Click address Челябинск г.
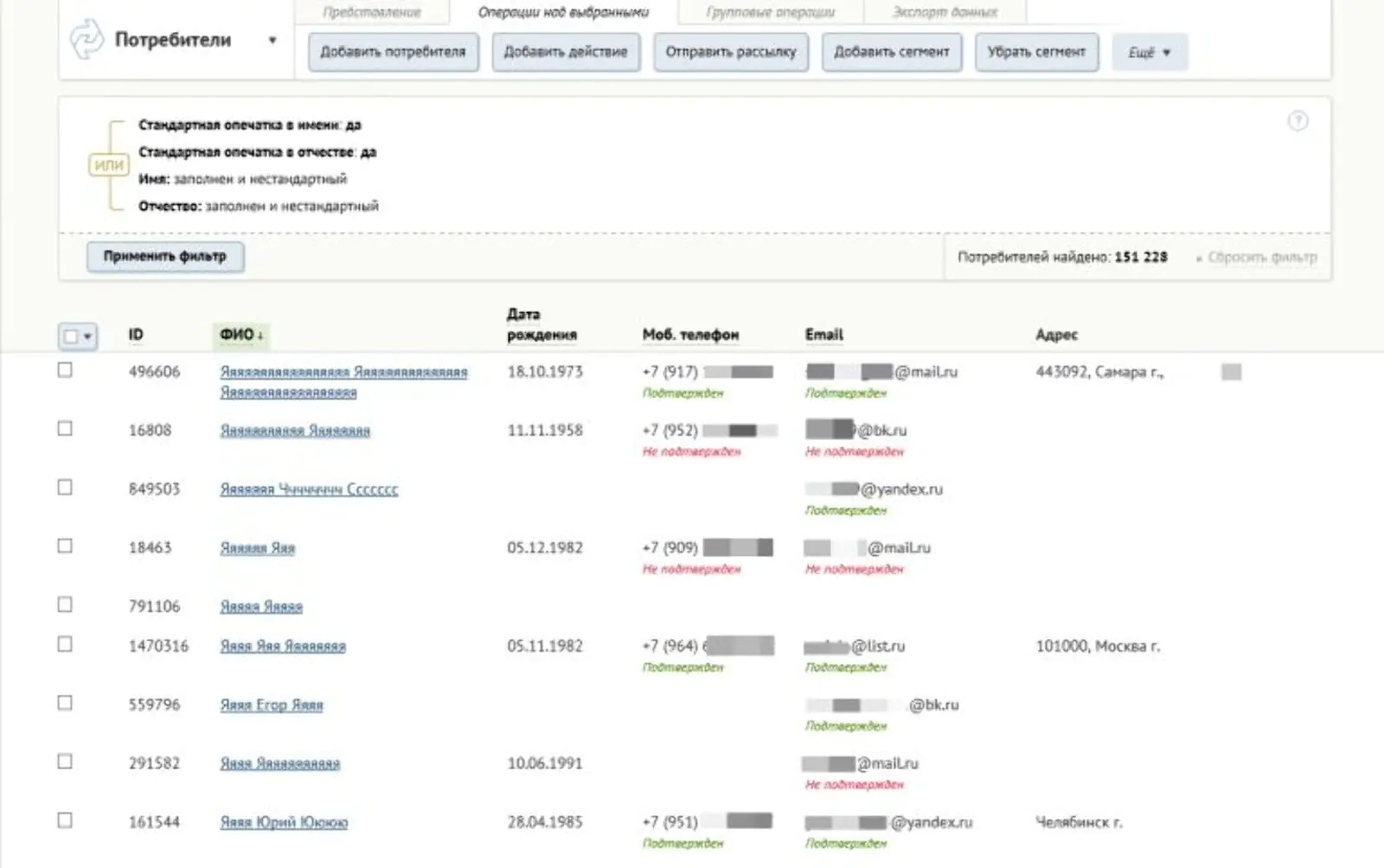The width and height of the screenshot is (1384, 868). coord(1079,822)
